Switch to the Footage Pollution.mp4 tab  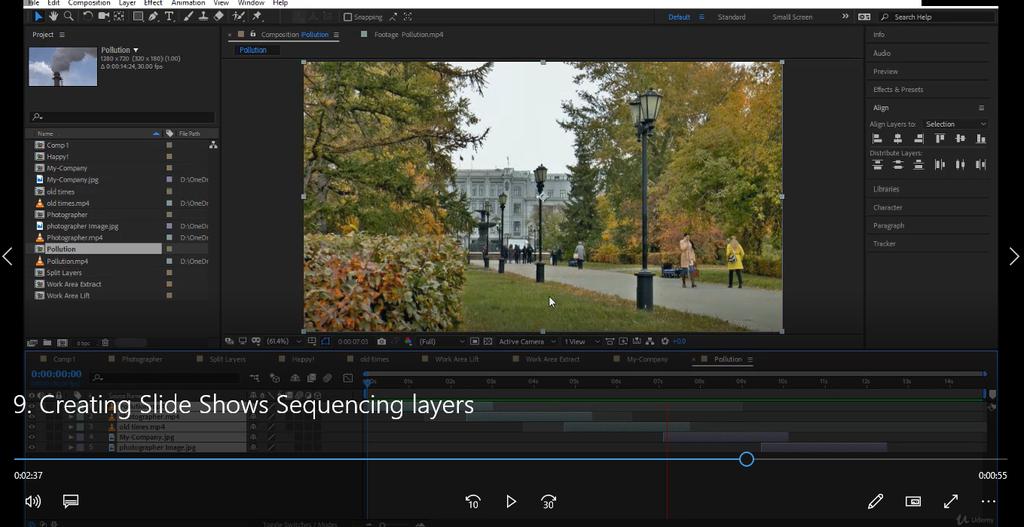coord(408,35)
